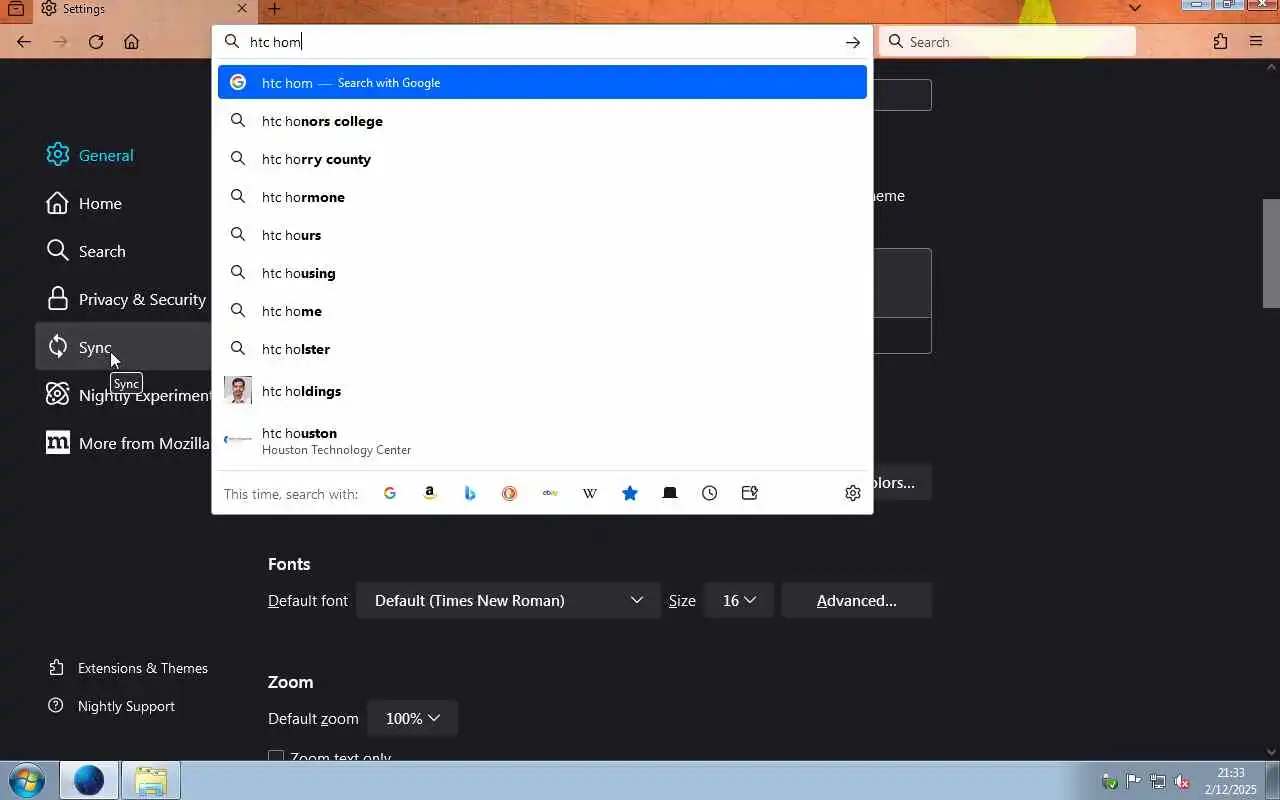Image resolution: width=1280 pixels, height=800 pixels.
Task: Click Firefox Nightly taskbar icon
Action: tap(89, 780)
